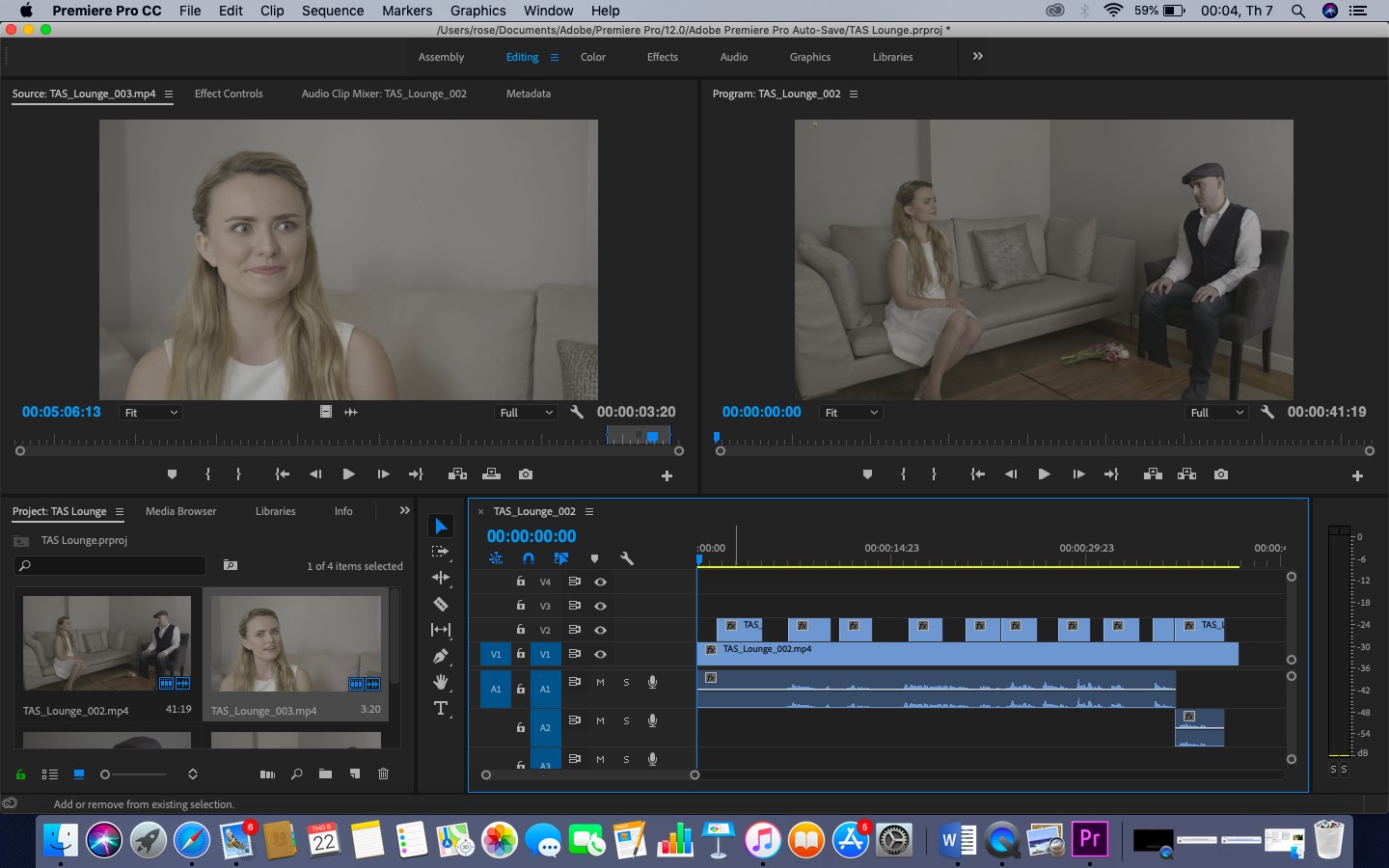
Task: Select the Hand tool
Action: coord(441,682)
